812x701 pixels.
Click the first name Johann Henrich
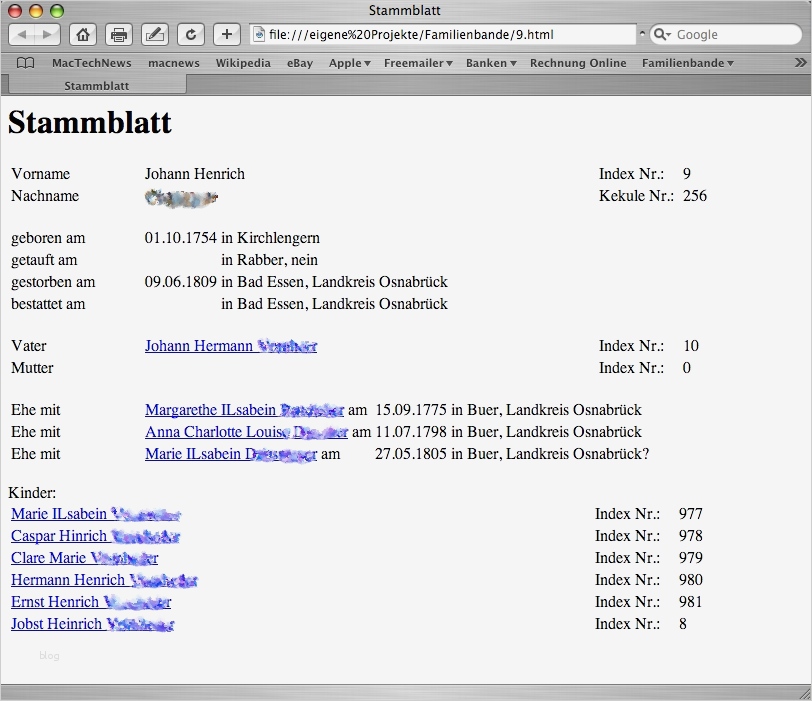tap(195, 174)
